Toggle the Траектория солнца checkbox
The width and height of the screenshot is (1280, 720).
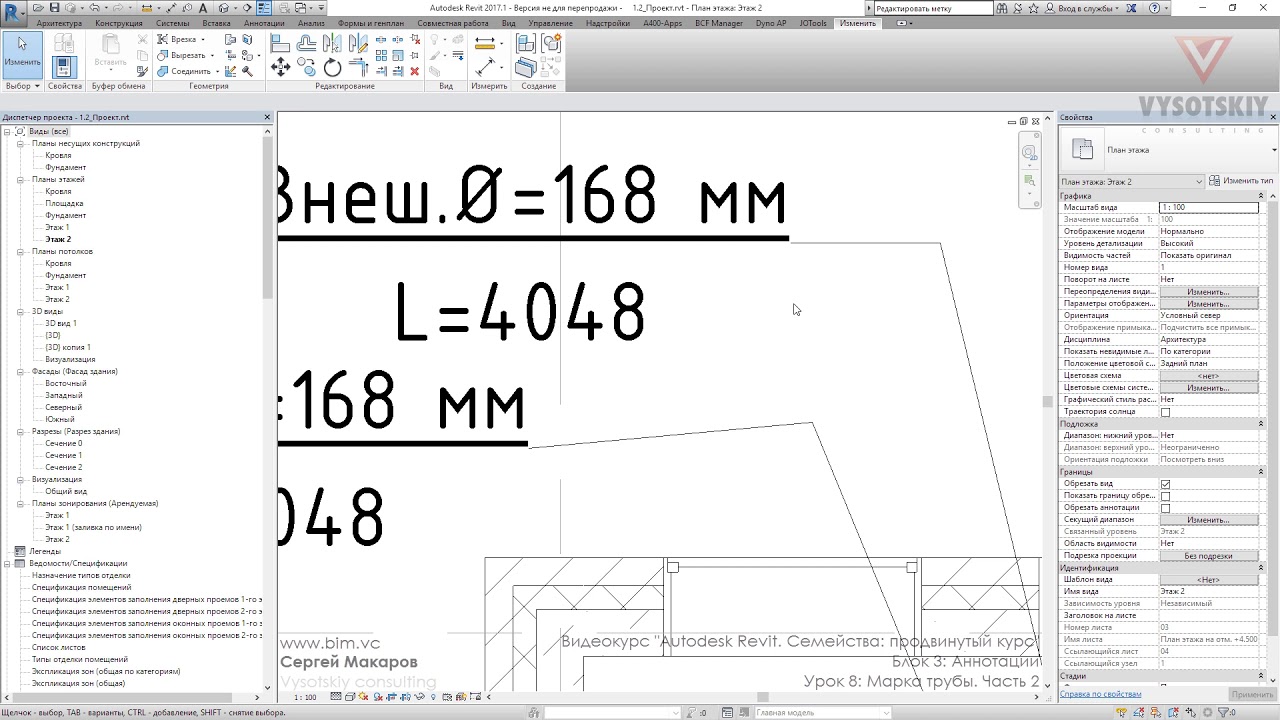pos(1165,412)
